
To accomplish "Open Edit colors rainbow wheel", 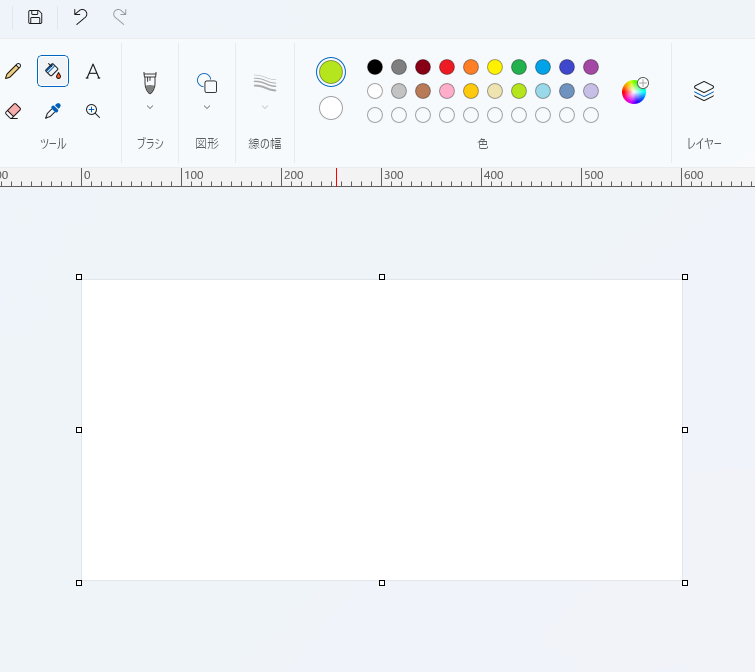I will pyautogui.click(x=635, y=91).
